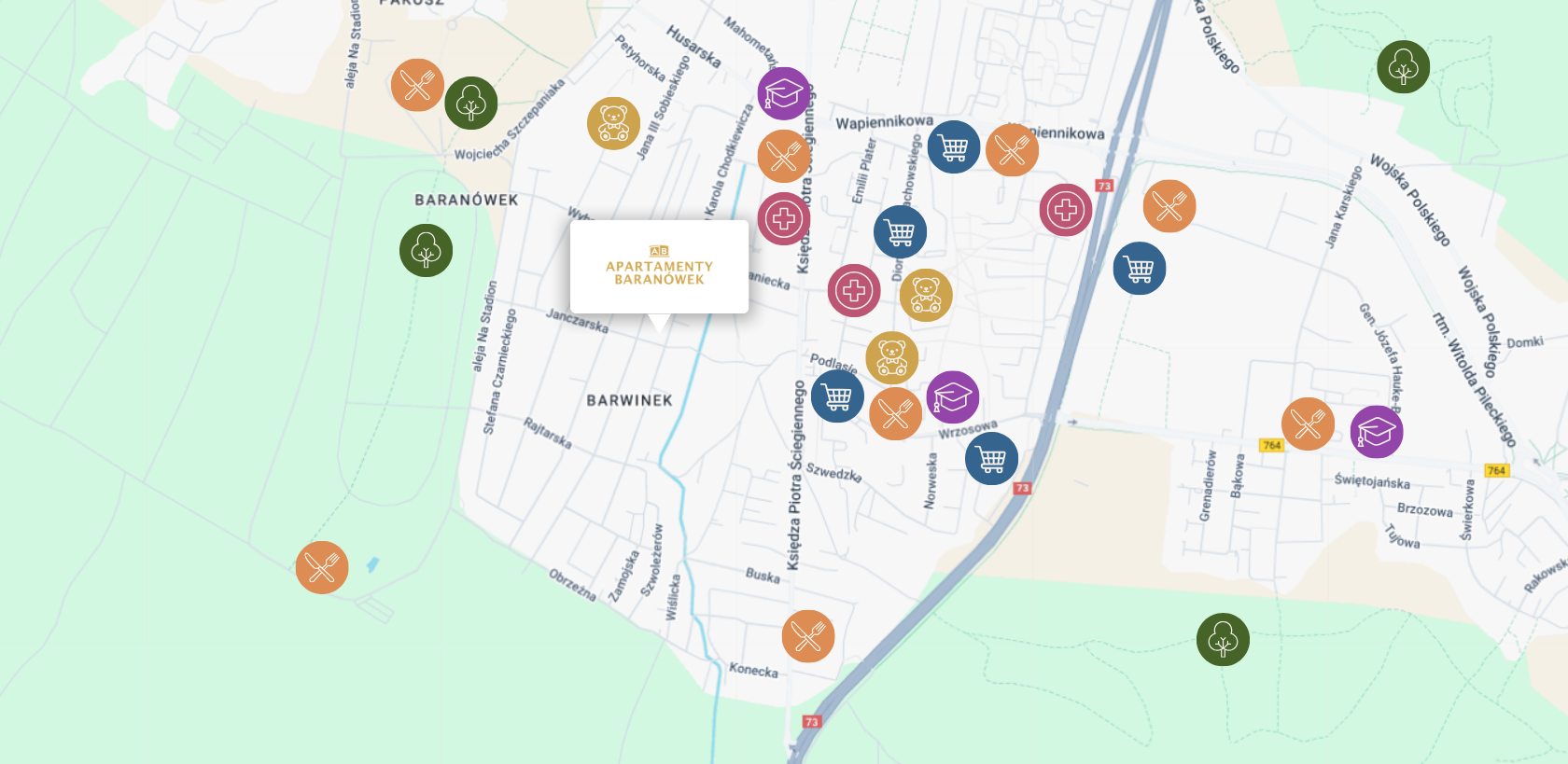The image size is (1568, 764).
Task: Open the shopping cart marker near Emilii Plater
Action: click(901, 231)
